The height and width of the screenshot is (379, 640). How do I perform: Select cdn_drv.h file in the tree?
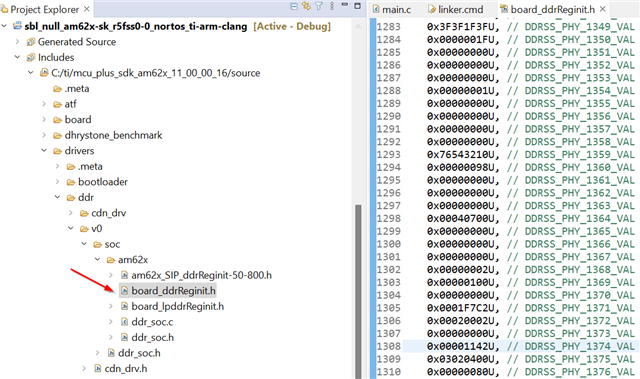click(126, 368)
